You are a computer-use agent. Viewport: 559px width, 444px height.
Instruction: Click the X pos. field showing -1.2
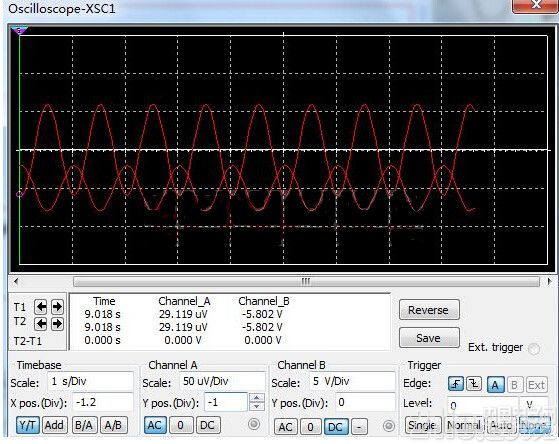tap(103, 403)
